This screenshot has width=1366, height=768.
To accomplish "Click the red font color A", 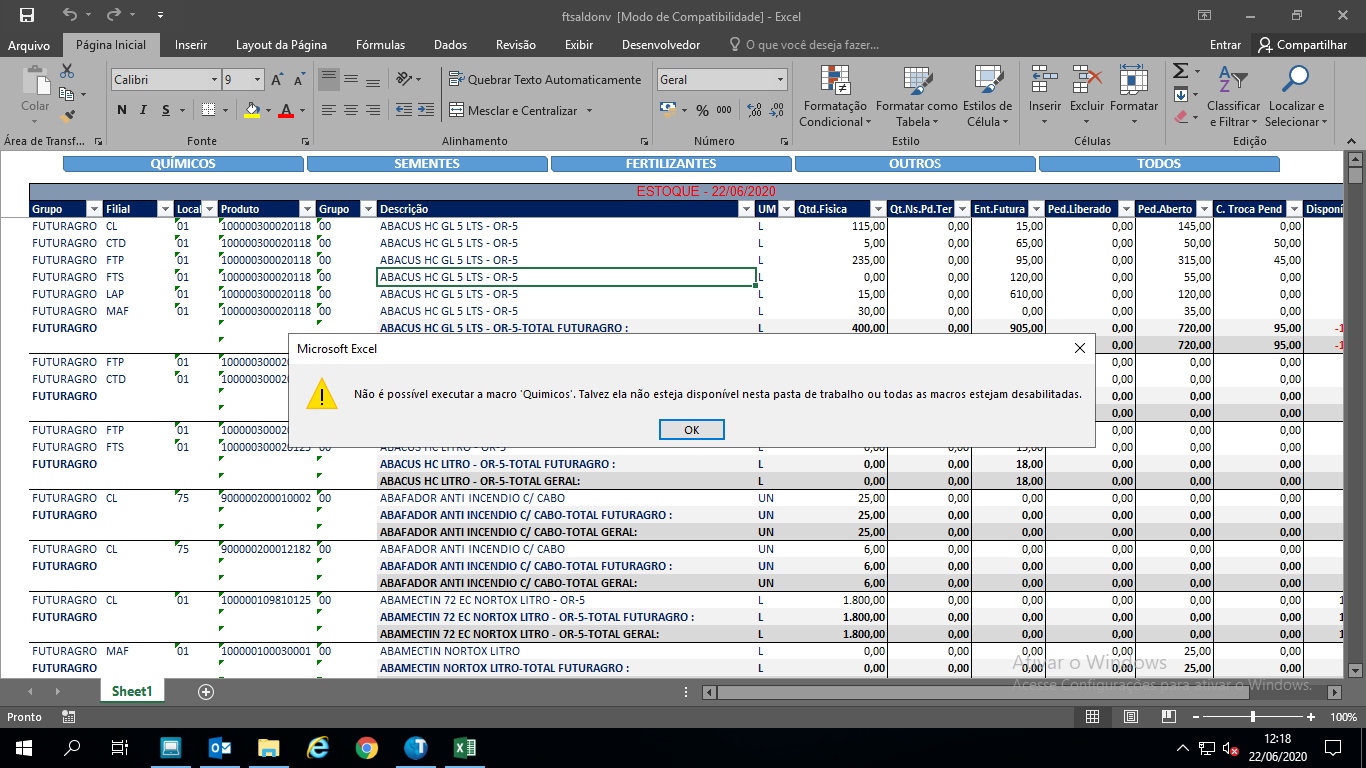I will (286, 110).
